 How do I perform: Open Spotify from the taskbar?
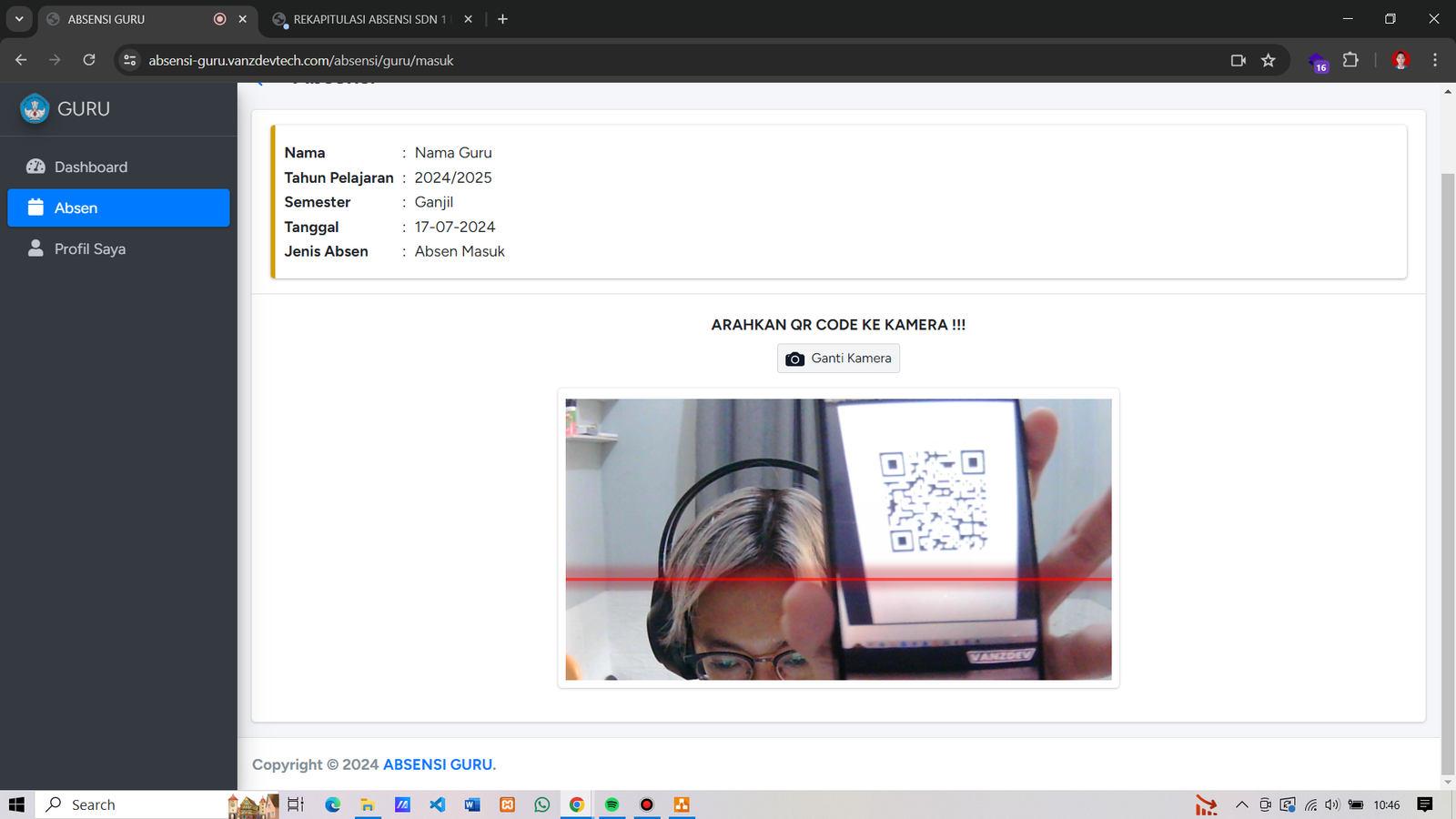(612, 804)
